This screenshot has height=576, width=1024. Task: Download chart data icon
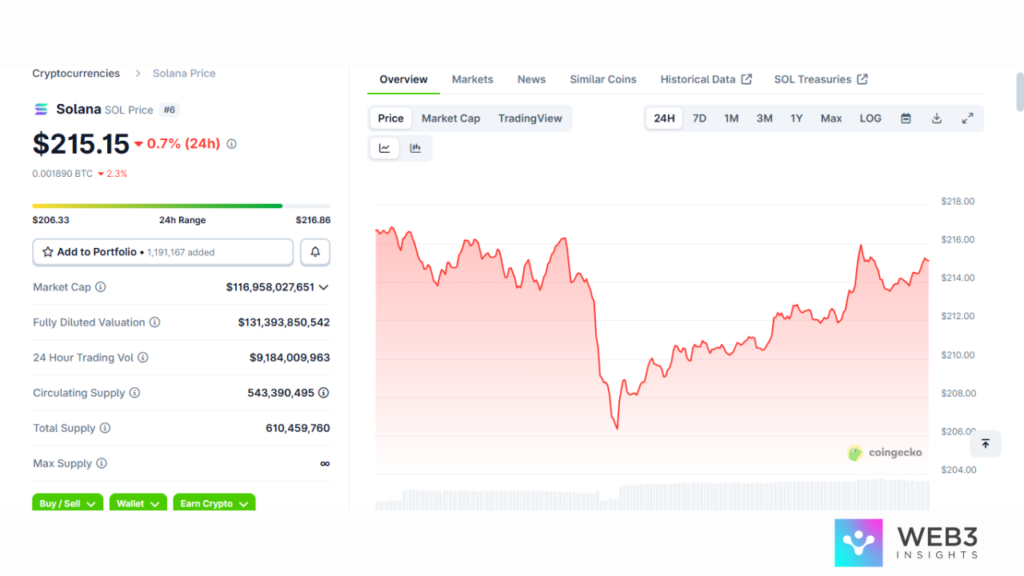click(x=936, y=118)
